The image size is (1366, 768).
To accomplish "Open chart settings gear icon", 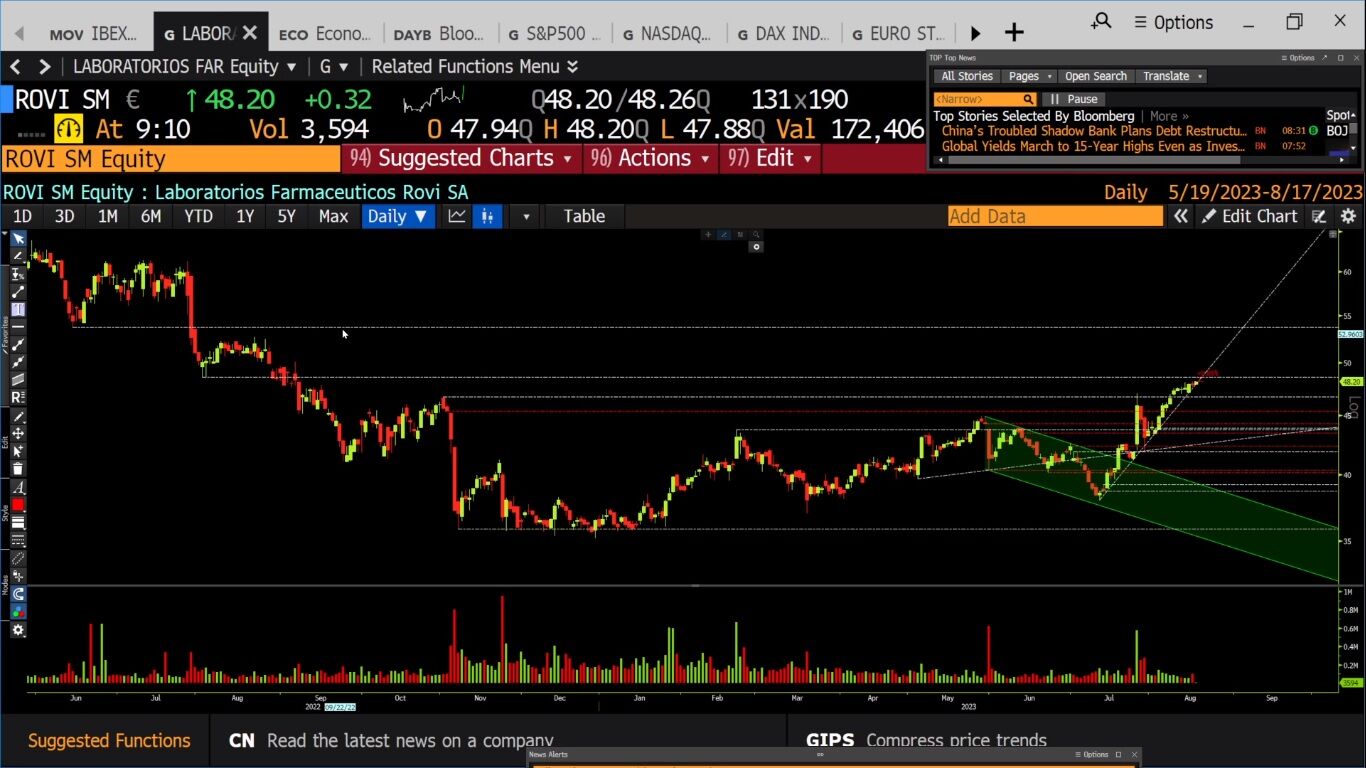I will tap(1348, 216).
